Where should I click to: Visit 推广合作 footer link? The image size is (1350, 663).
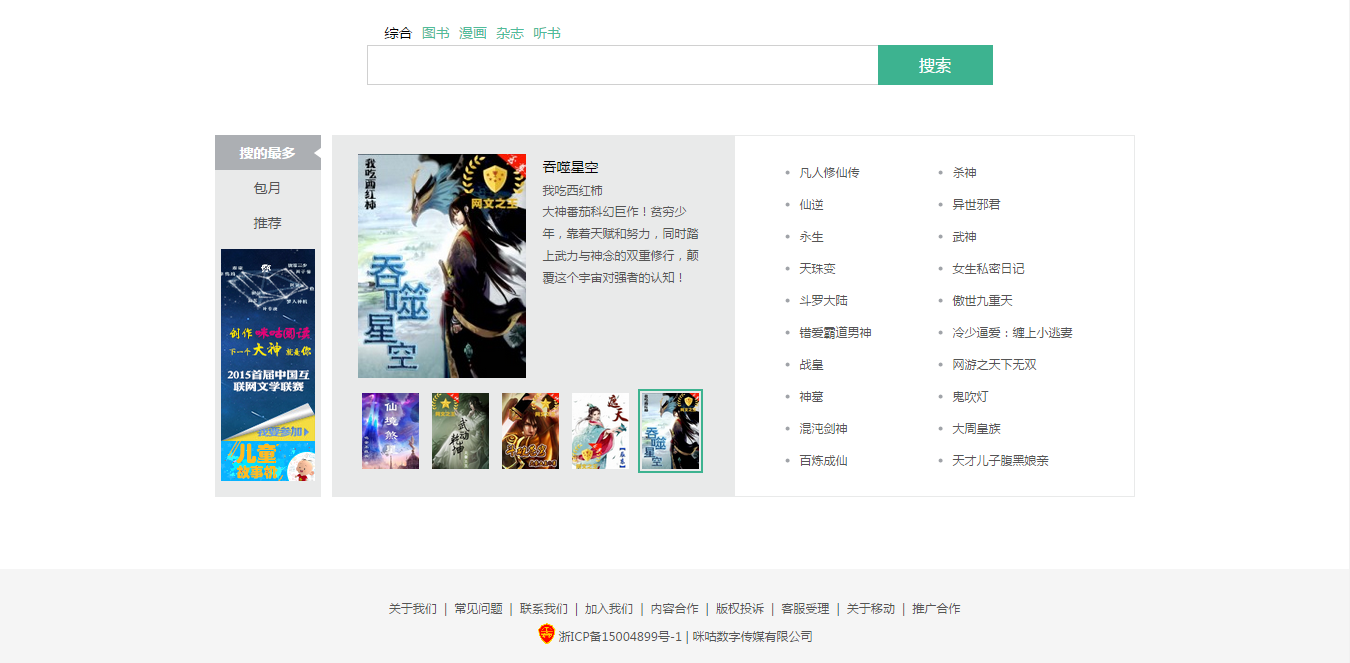tap(936, 609)
